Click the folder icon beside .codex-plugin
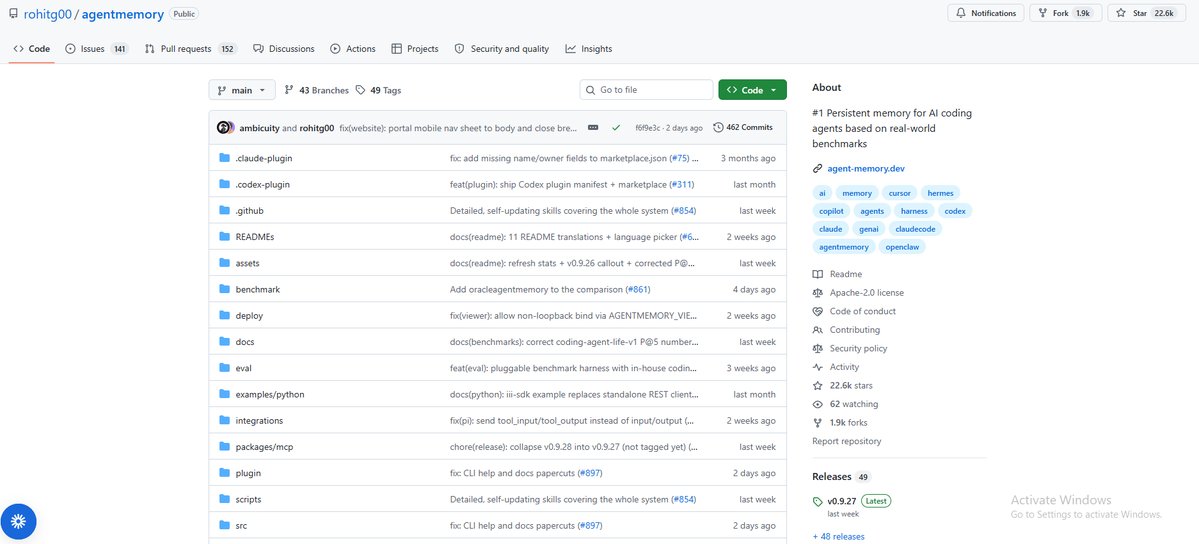The height and width of the screenshot is (544, 1199). tap(224, 184)
